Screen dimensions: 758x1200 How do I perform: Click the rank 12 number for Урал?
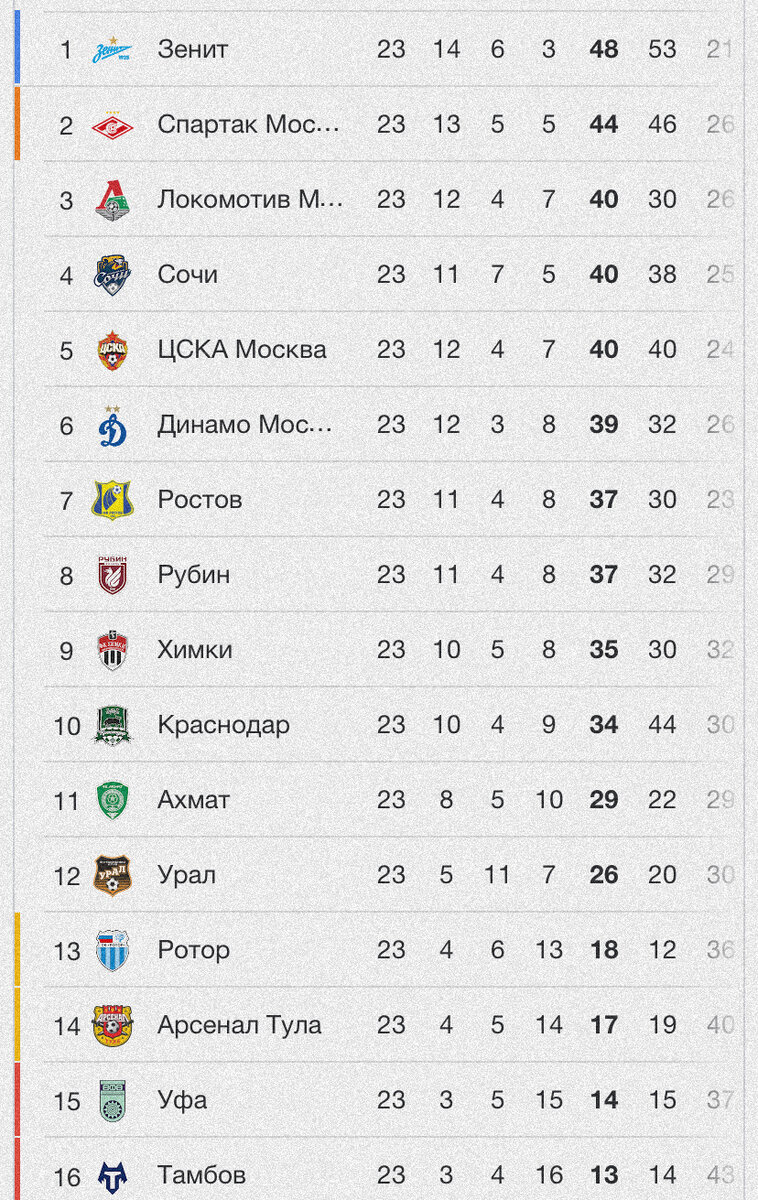click(x=66, y=876)
